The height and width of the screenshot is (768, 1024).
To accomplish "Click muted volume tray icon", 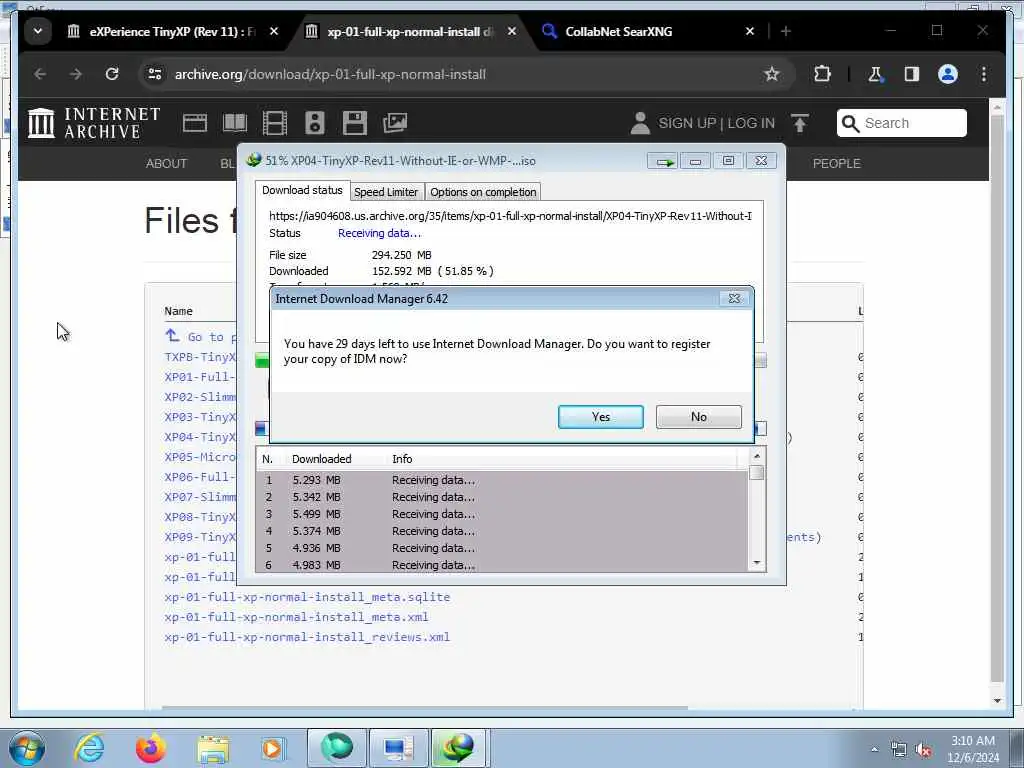I will click(923, 750).
